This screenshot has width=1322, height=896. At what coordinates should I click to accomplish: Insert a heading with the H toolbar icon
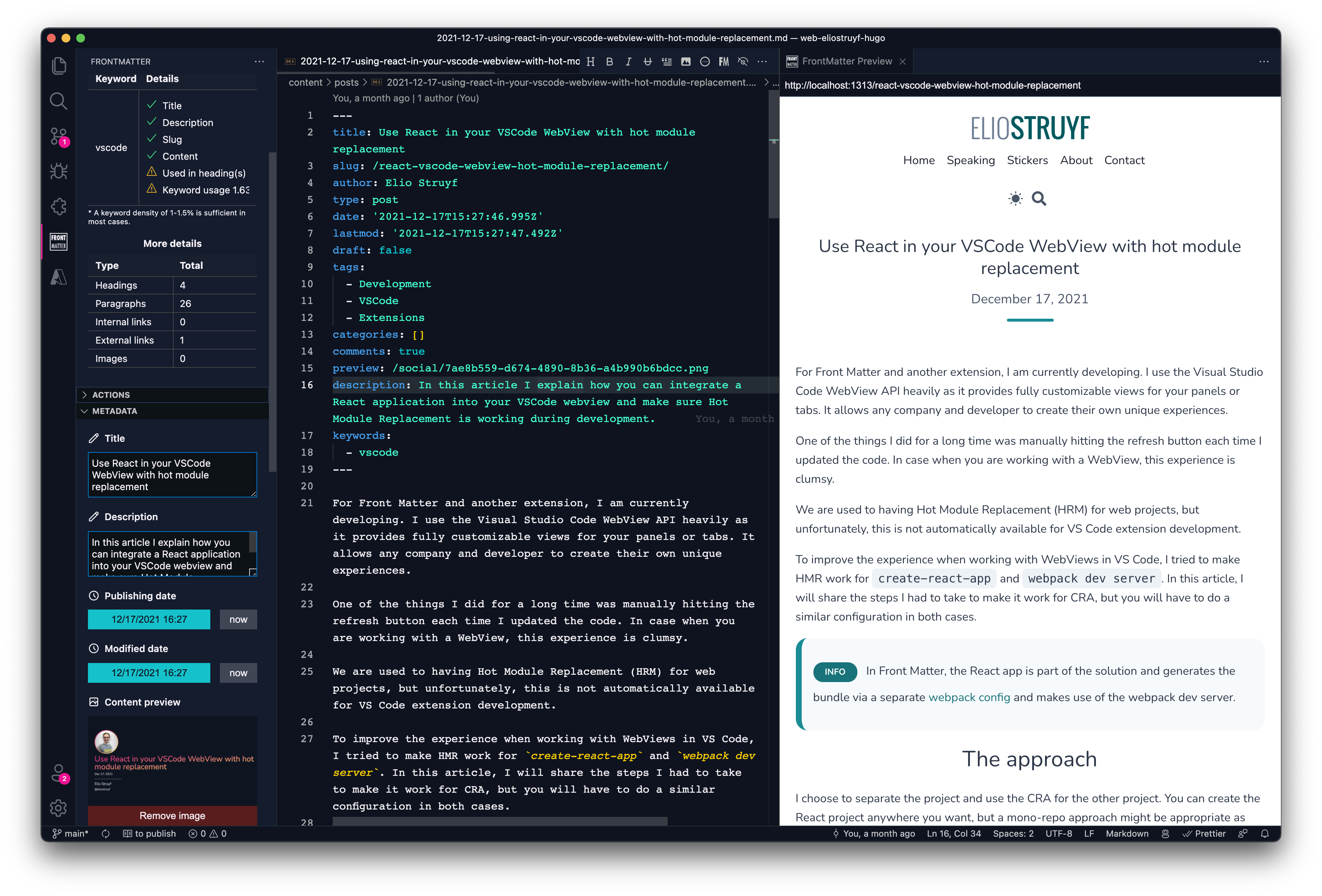(590, 62)
